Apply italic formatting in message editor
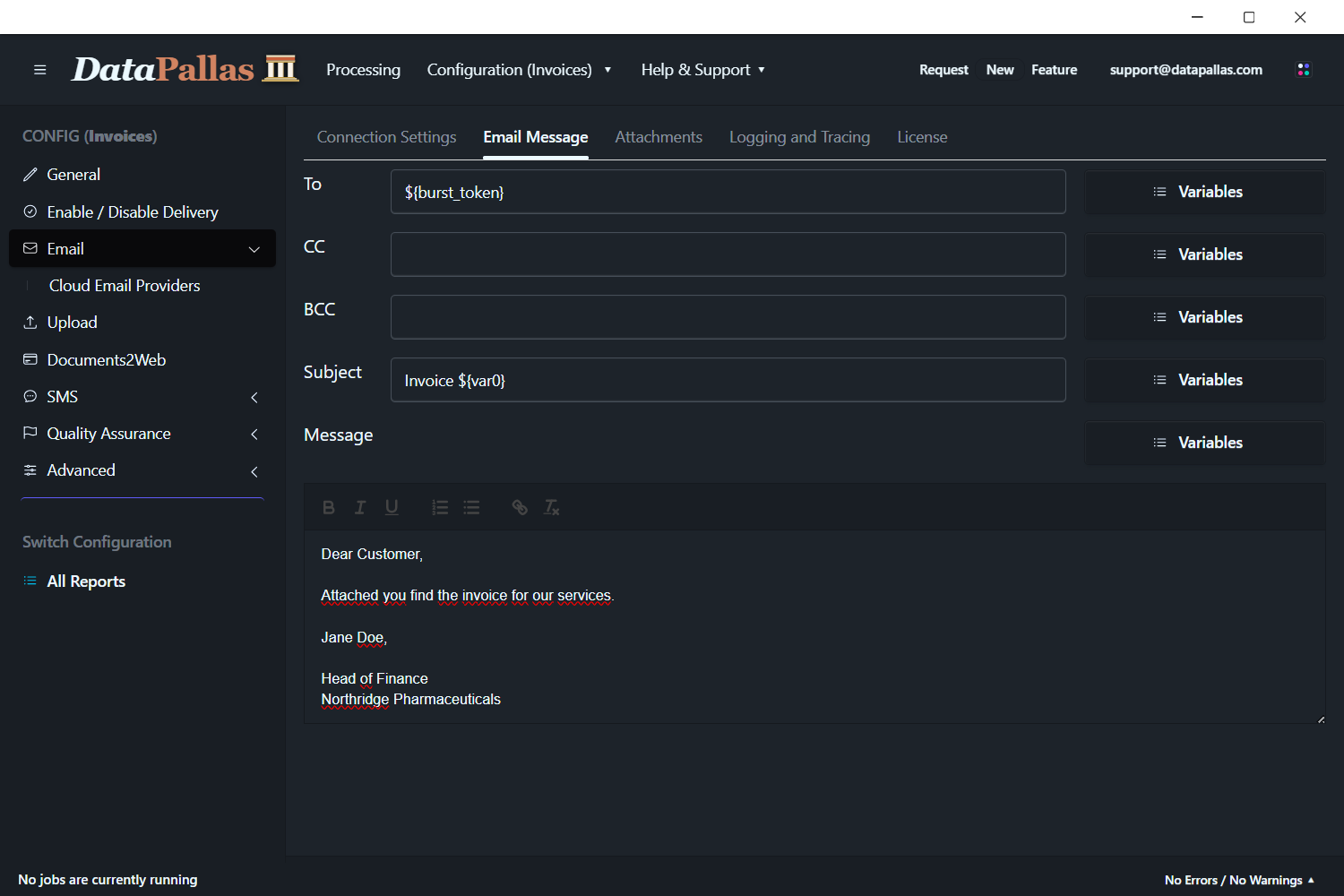1344x896 pixels. 360,508
